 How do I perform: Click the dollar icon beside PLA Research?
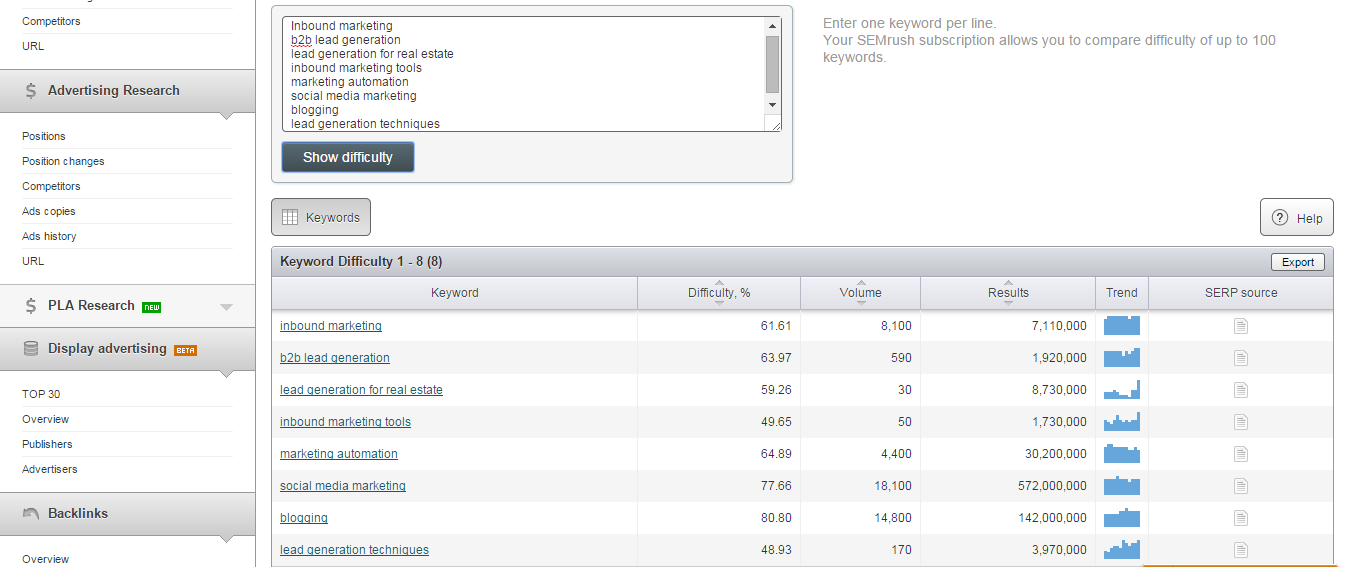pyautogui.click(x=32, y=306)
